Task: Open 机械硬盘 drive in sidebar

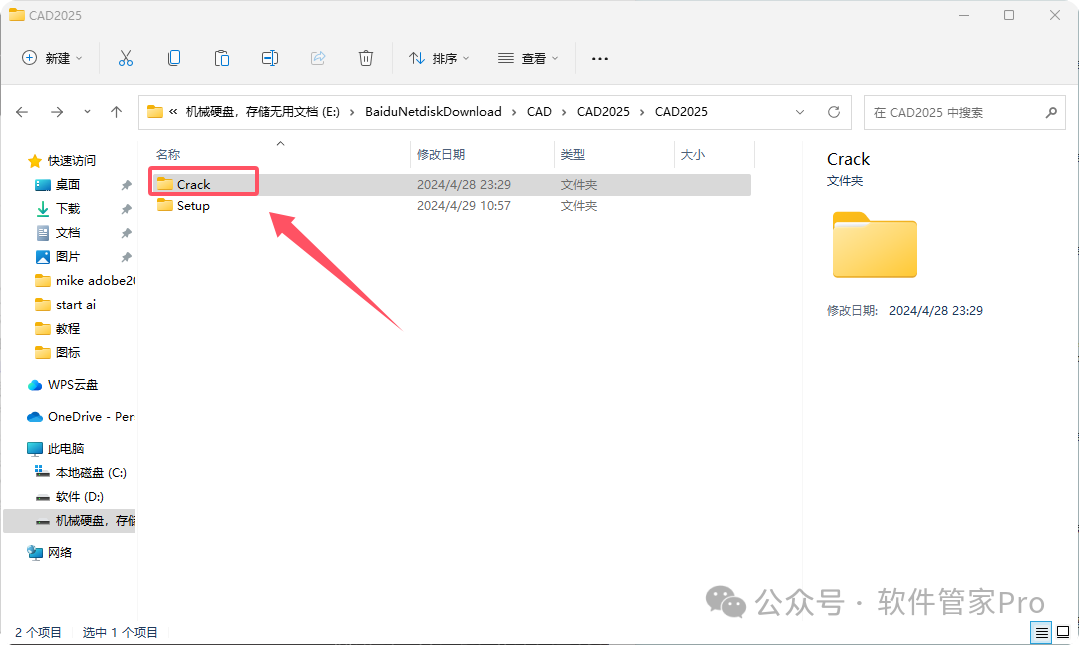Action: (x=69, y=521)
